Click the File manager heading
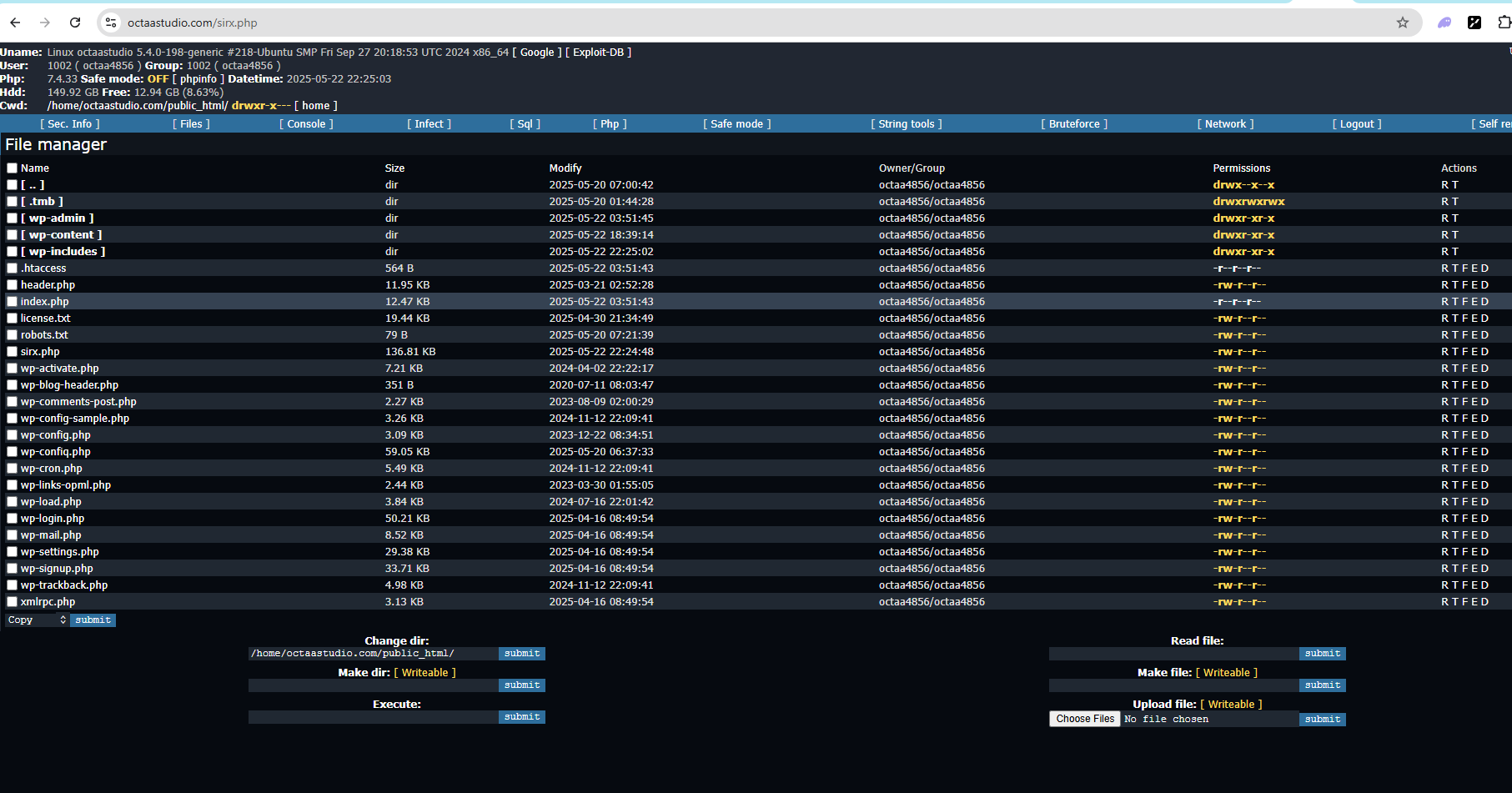 click(x=56, y=144)
